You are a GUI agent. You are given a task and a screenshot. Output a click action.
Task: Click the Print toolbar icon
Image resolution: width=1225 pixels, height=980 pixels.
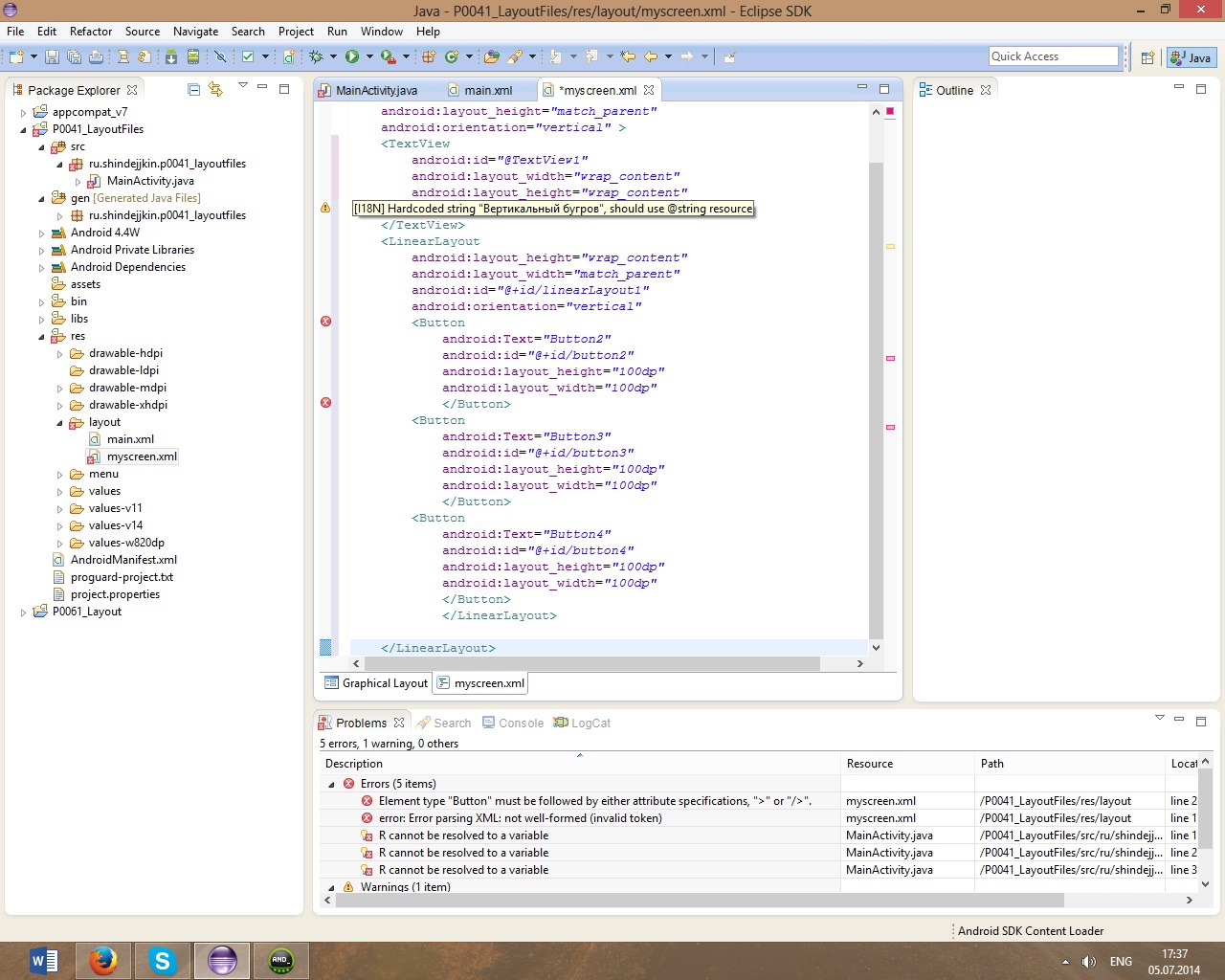tap(96, 57)
